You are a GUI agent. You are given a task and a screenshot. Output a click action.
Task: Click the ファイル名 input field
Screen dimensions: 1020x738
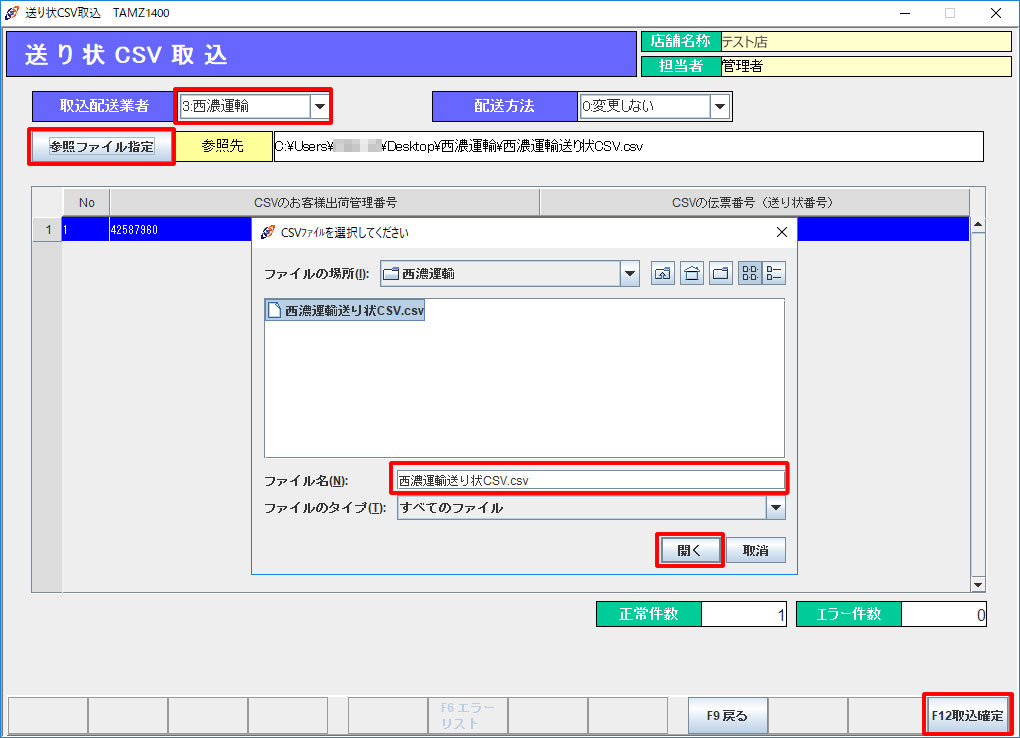590,480
